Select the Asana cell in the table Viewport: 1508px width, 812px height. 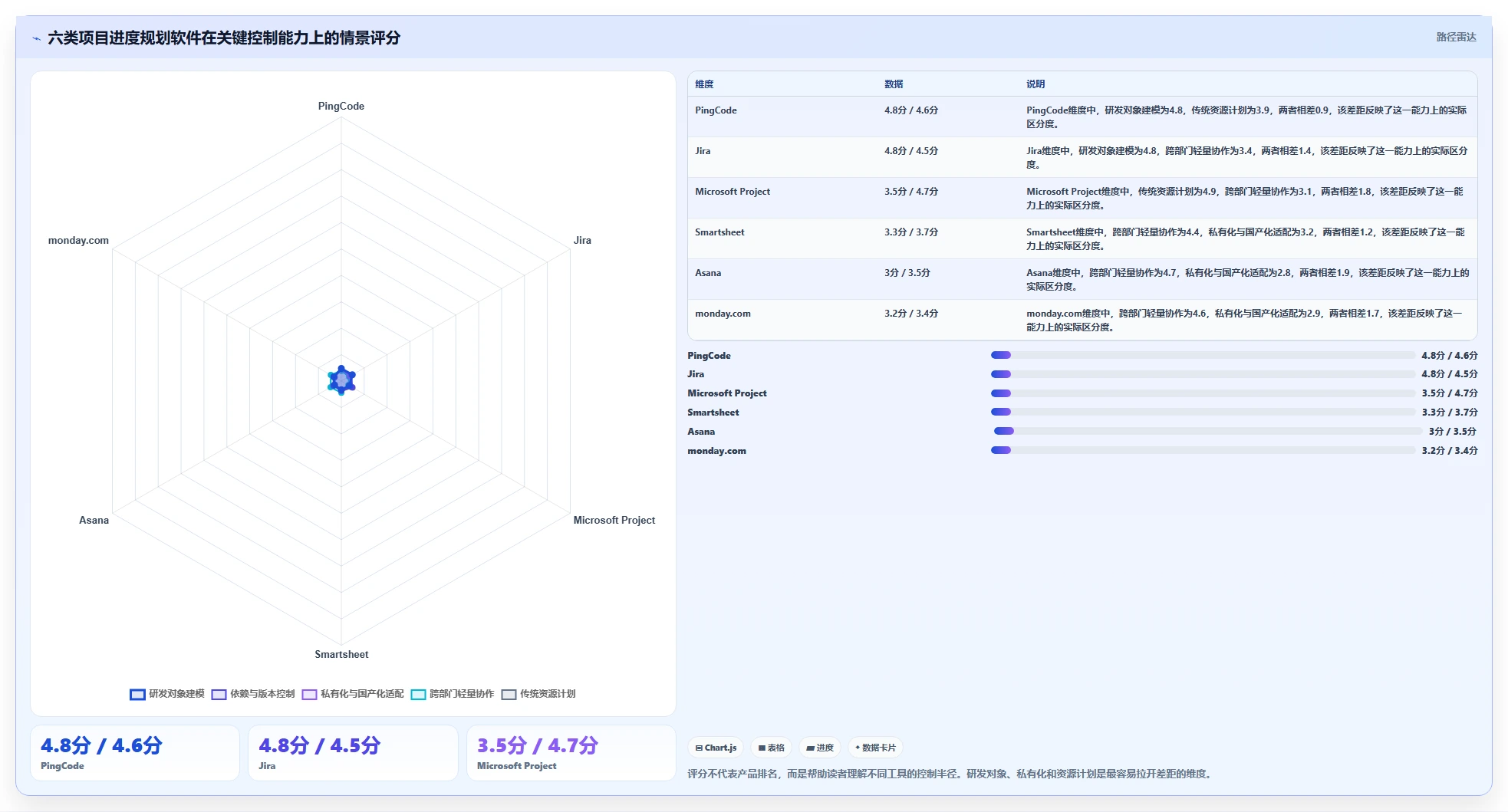click(x=782, y=279)
